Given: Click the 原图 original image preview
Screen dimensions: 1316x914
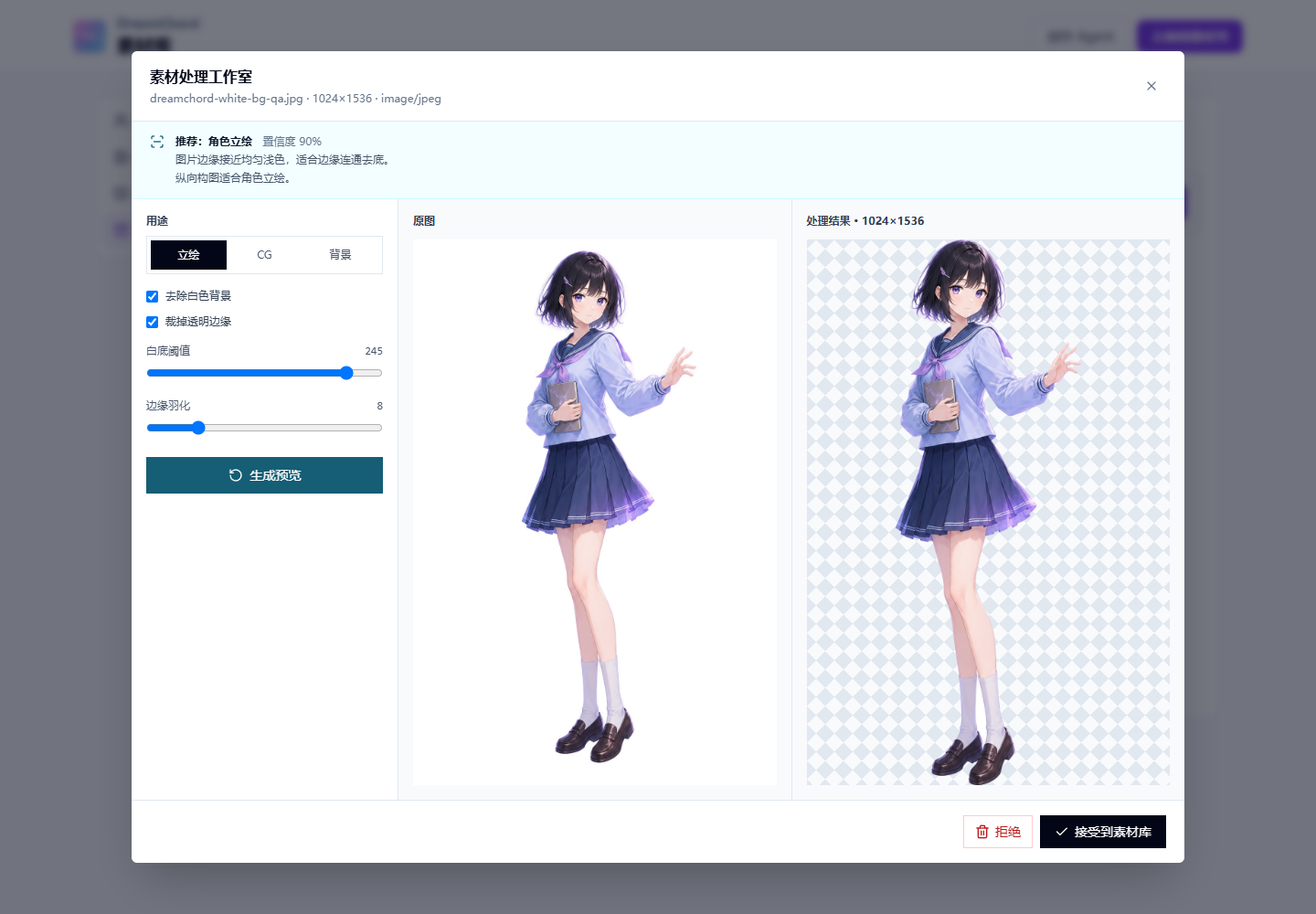Looking at the screenshot, I should (595, 512).
